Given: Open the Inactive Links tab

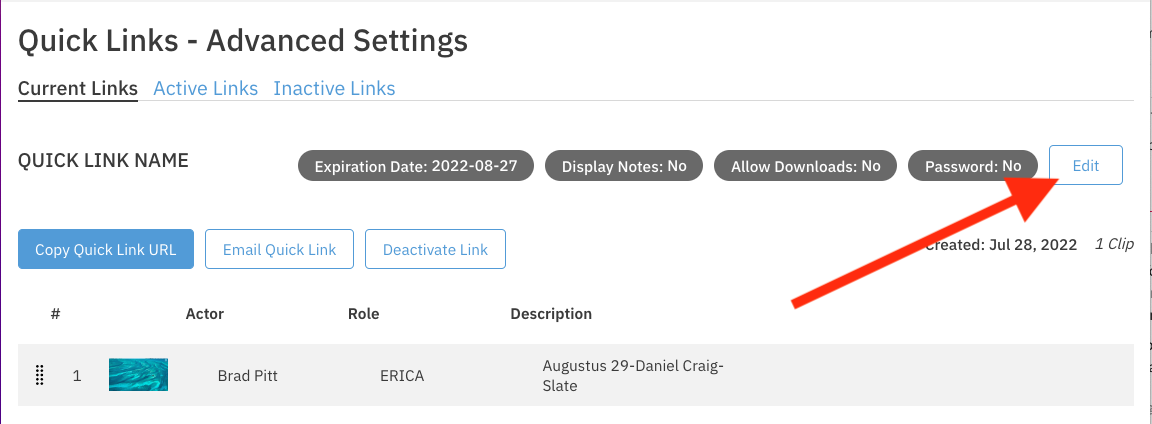Looking at the screenshot, I should (334, 88).
